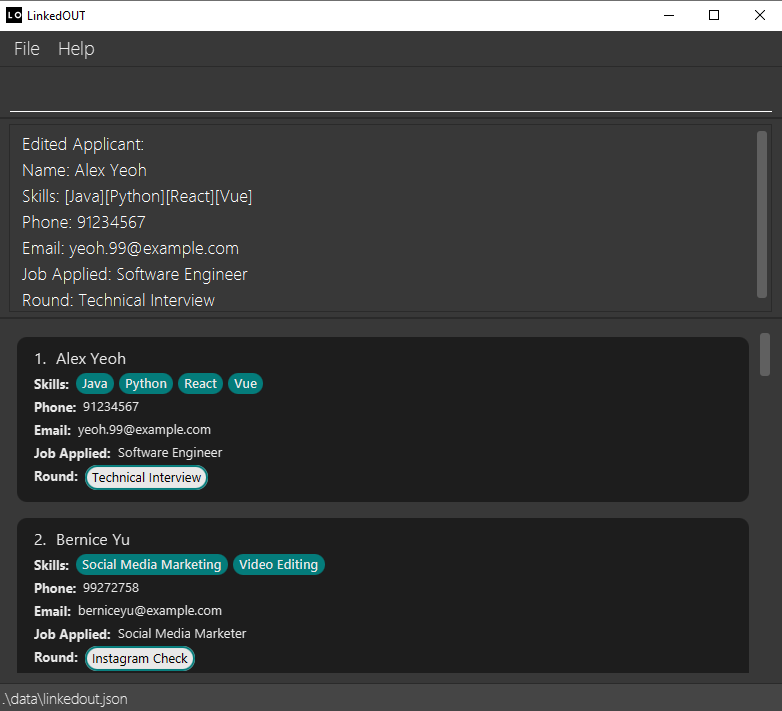Click the Social Media Marketing skill tag

coord(151,565)
